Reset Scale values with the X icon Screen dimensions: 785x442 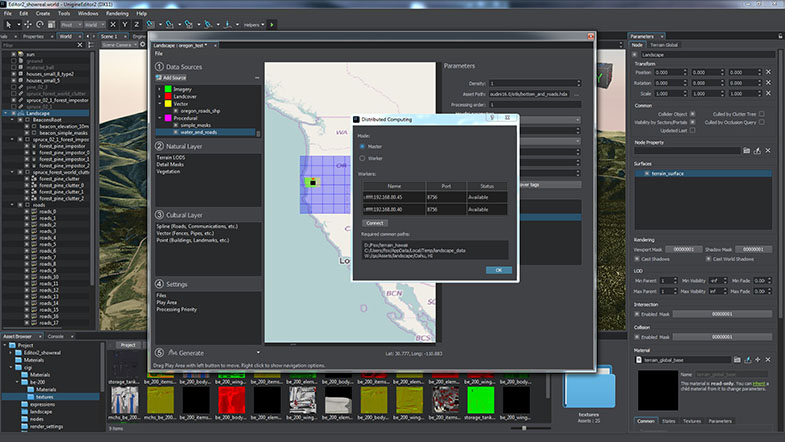click(768, 94)
